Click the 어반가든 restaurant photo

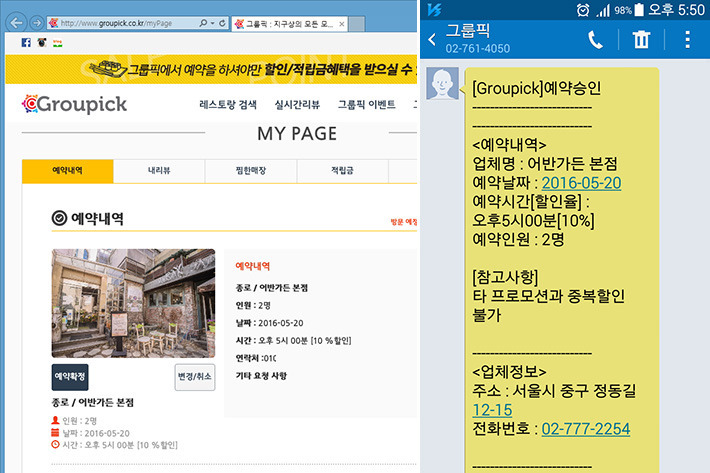pyautogui.click(x=133, y=303)
